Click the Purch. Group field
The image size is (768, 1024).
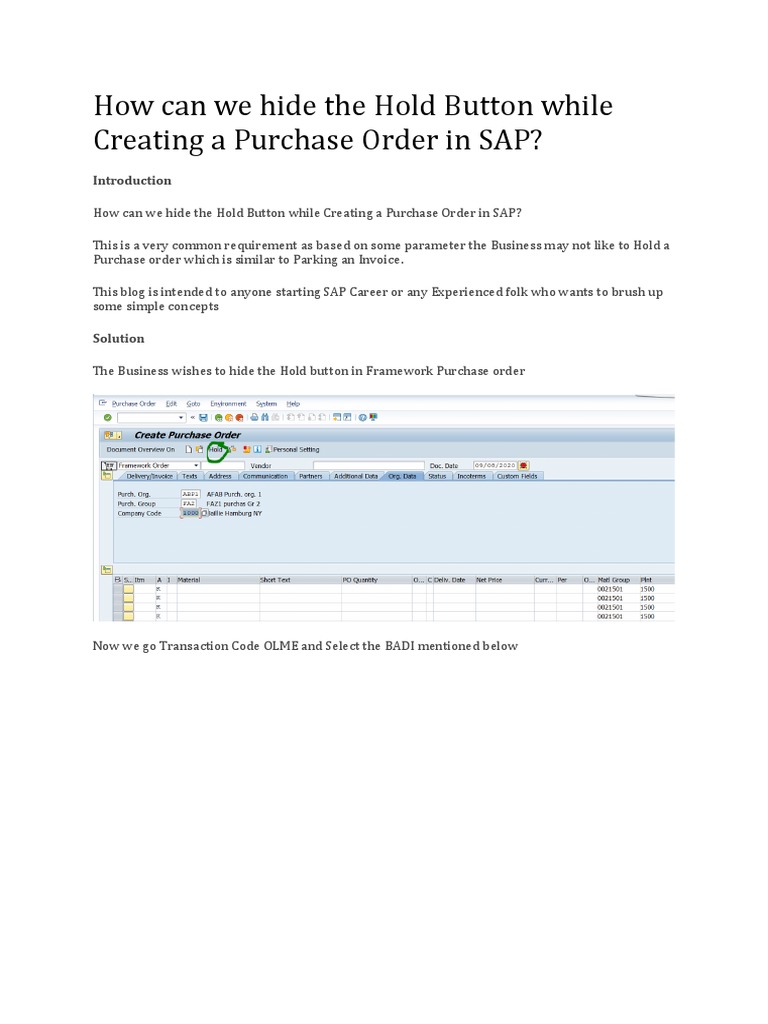coord(189,504)
